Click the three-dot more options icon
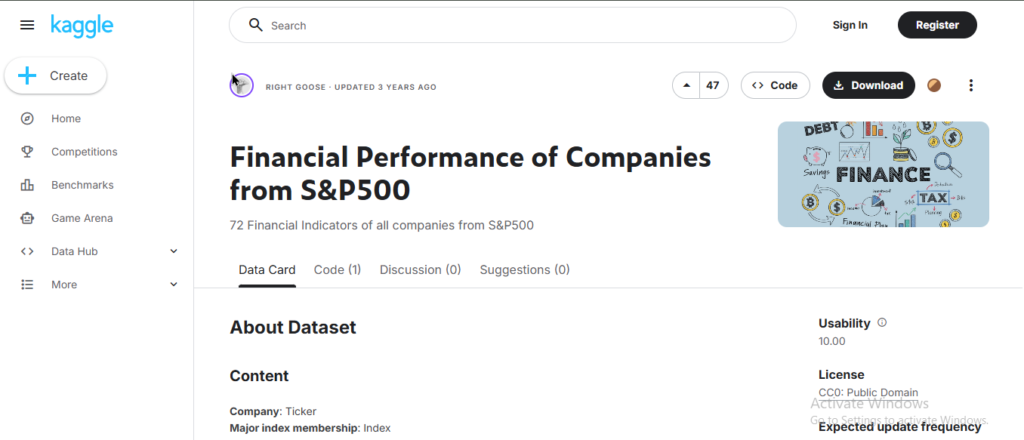The image size is (1024, 440). click(970, 86)
